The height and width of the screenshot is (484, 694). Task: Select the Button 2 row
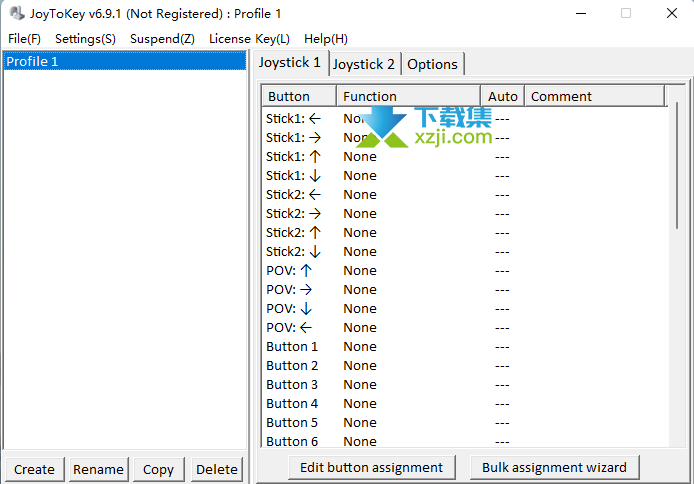click(463, 366)
